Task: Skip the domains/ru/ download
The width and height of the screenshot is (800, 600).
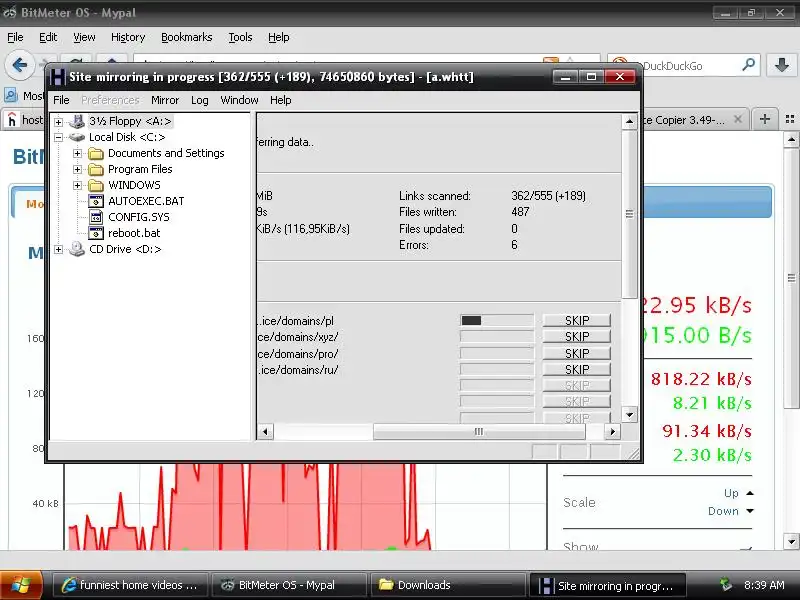Action: [577, 369]
